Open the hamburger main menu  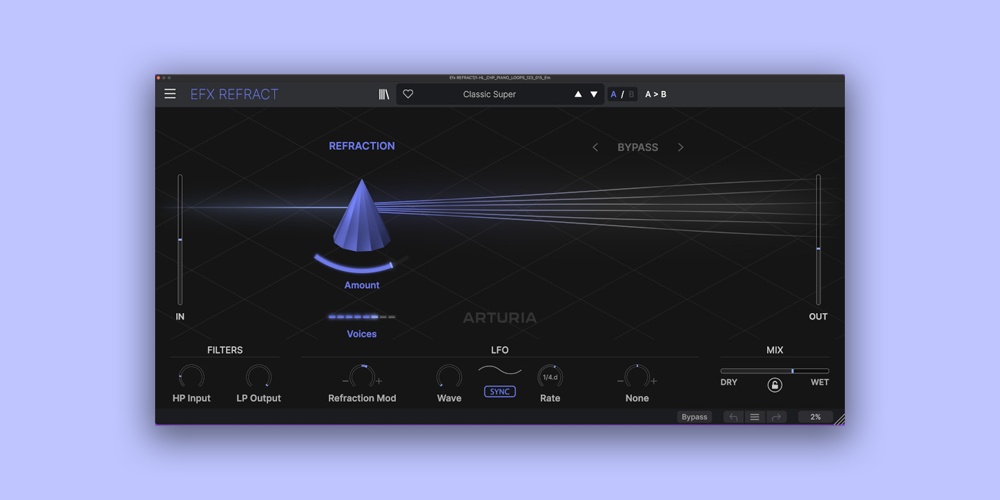click(x=170, y=94)
